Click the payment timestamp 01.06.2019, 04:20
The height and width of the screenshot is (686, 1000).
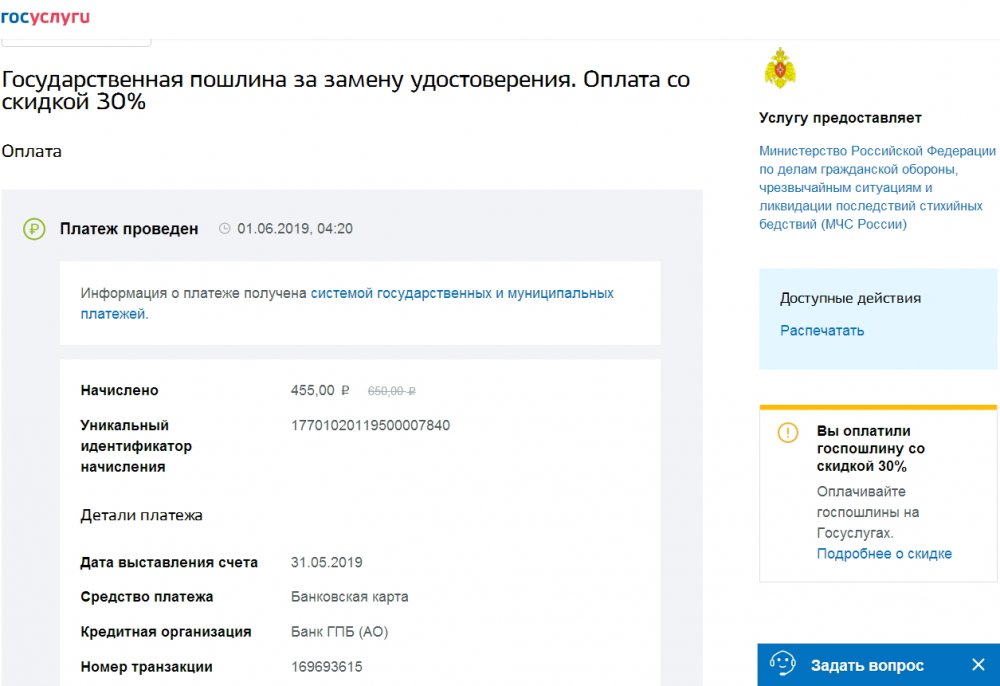[294, 229]
